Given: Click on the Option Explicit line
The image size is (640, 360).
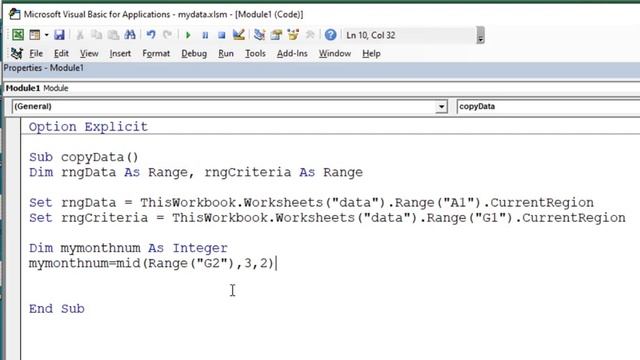Looking at the screenshot, I should [x=88, y=127].
